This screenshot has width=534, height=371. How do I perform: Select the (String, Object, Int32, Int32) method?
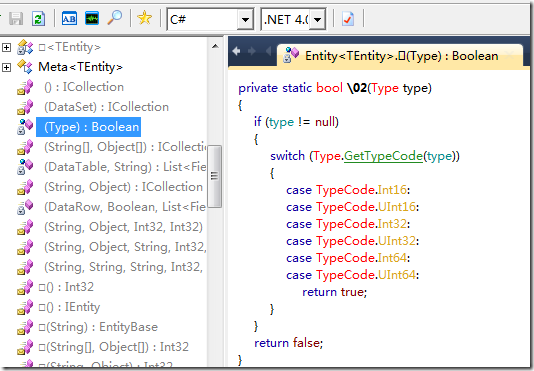123,227
